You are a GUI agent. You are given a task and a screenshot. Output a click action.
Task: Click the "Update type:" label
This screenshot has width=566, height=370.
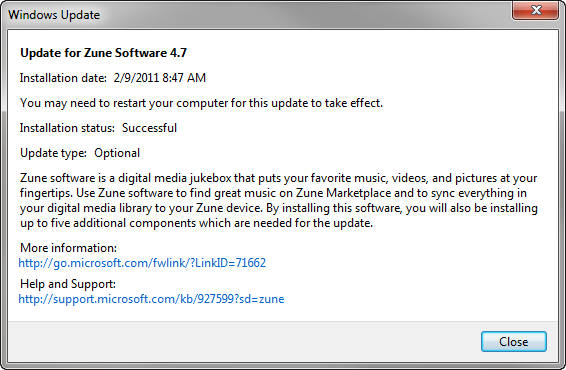click(53, 153)
